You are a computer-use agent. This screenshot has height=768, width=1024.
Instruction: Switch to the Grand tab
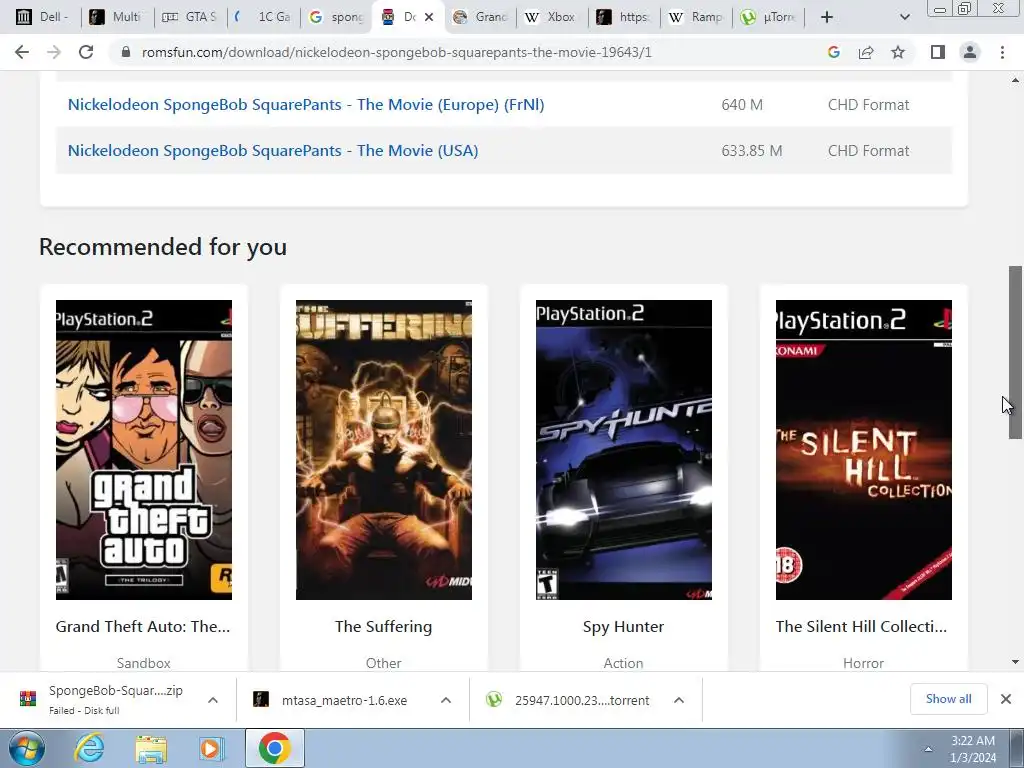tap(481, 17)
